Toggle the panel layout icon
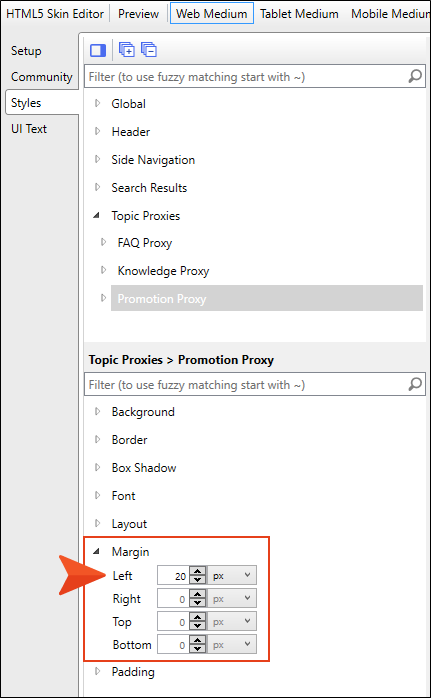 coord(98,50)
